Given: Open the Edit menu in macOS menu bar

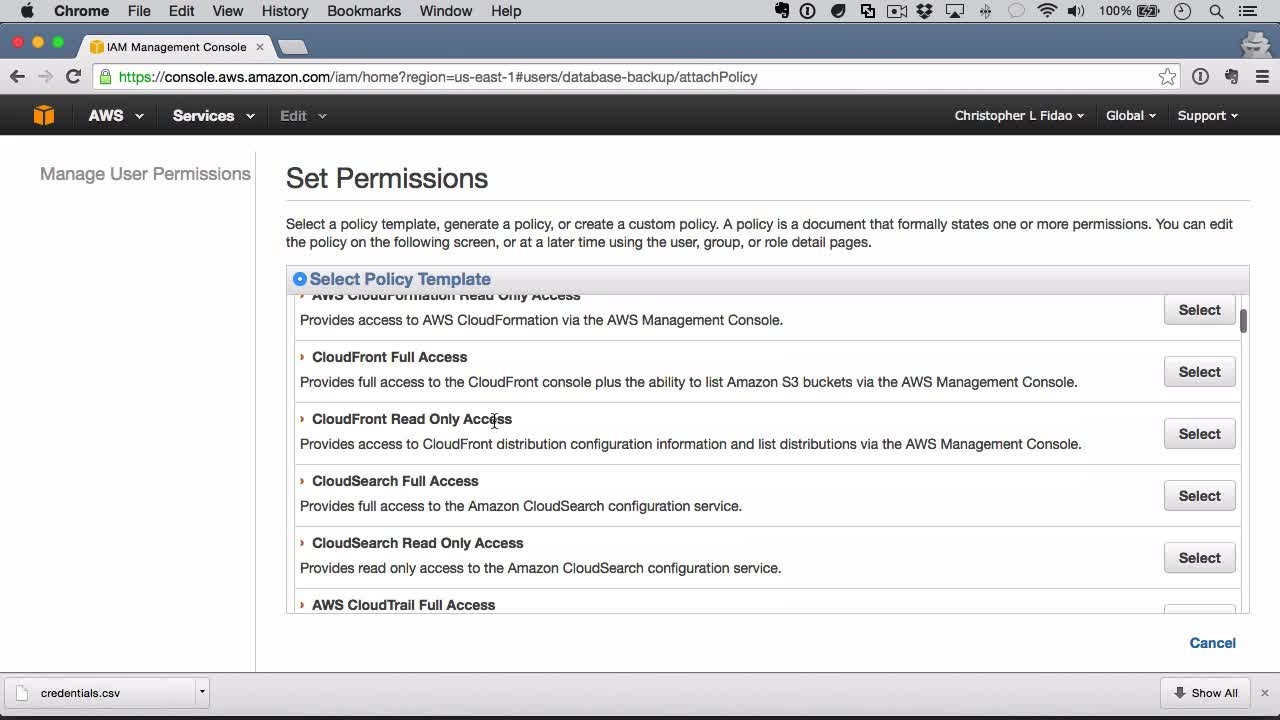Looking at the screenshot, I should click(x=181, y=11).
